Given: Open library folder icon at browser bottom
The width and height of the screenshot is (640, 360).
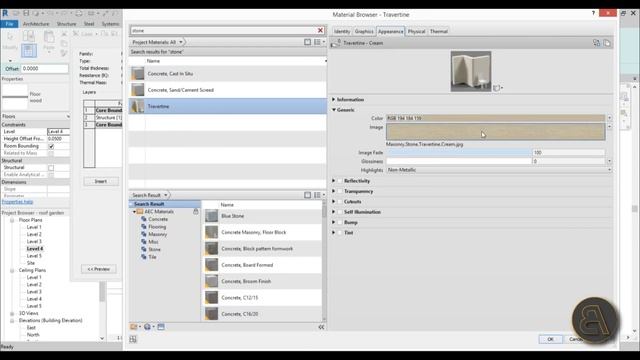Looking at the screenshot, I should click(x=135, y=327).
